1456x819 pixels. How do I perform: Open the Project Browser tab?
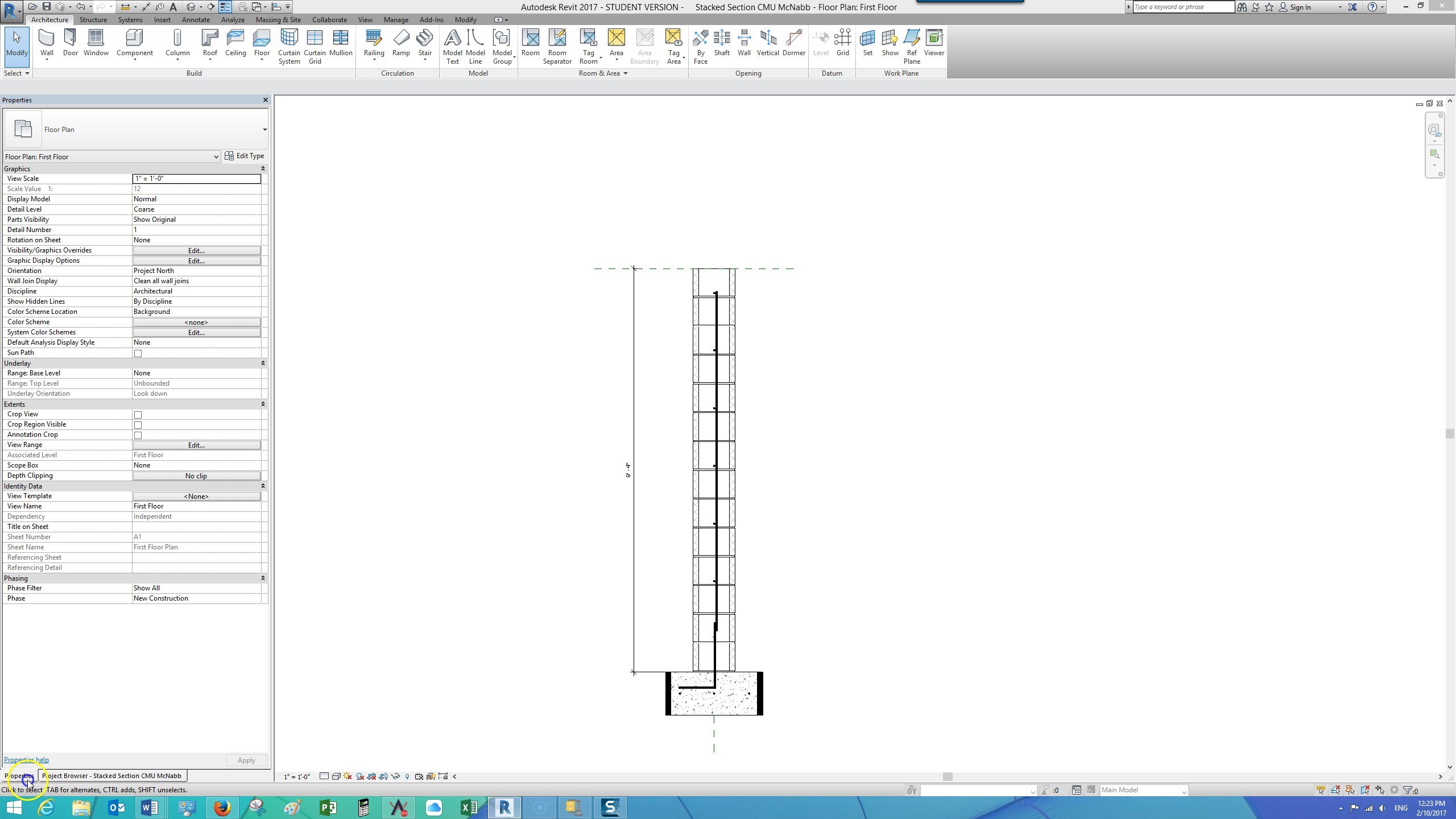pos(112,775)
